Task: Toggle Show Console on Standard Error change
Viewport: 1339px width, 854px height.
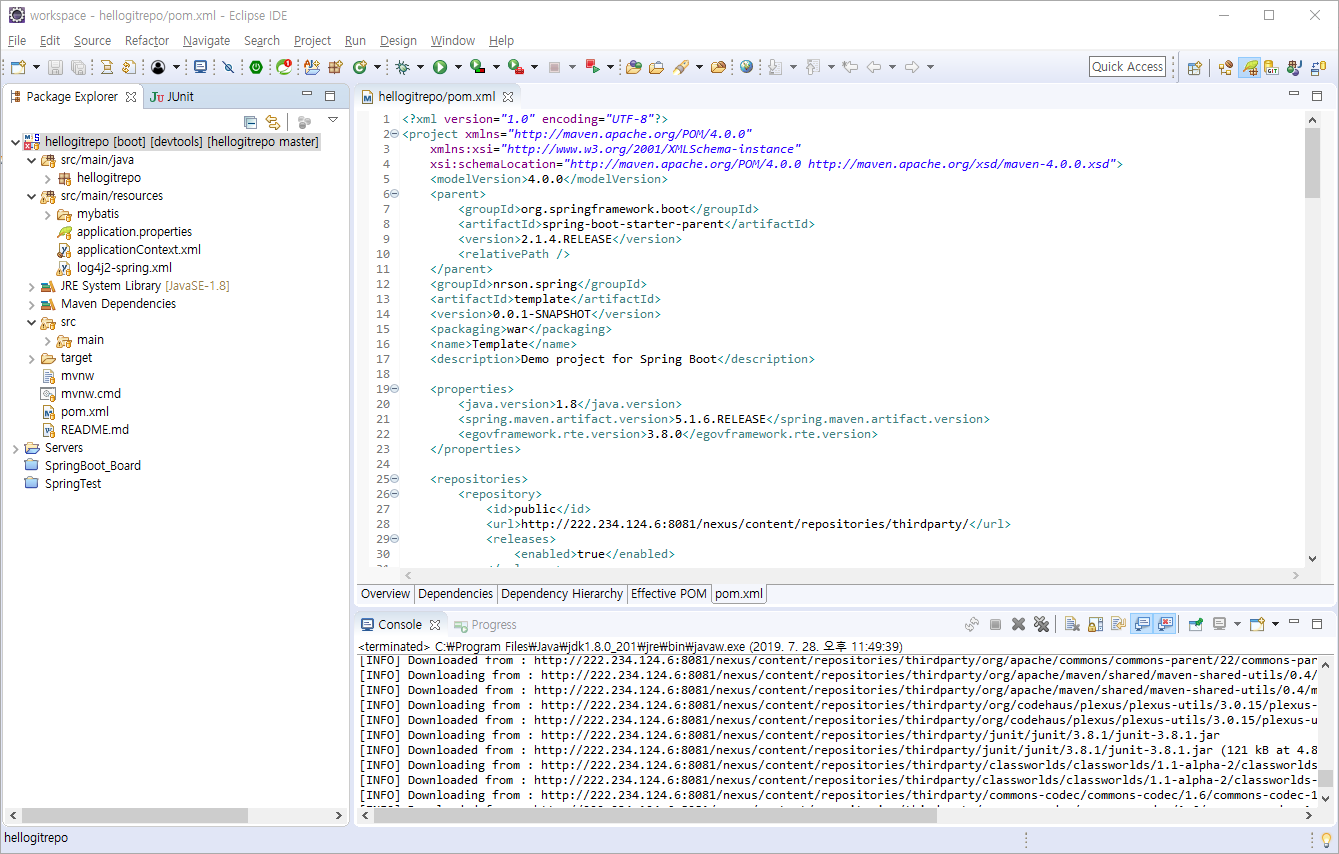Action: point(1165,624)
